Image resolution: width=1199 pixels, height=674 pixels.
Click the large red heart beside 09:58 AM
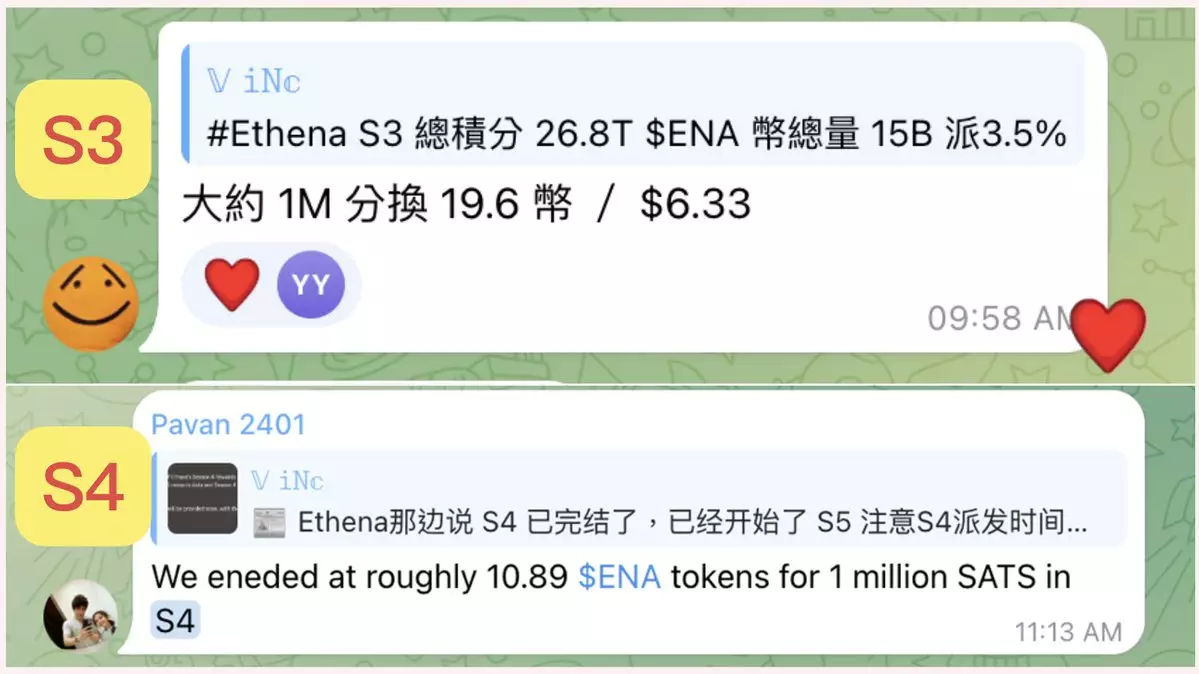(x=1108, y=334)
